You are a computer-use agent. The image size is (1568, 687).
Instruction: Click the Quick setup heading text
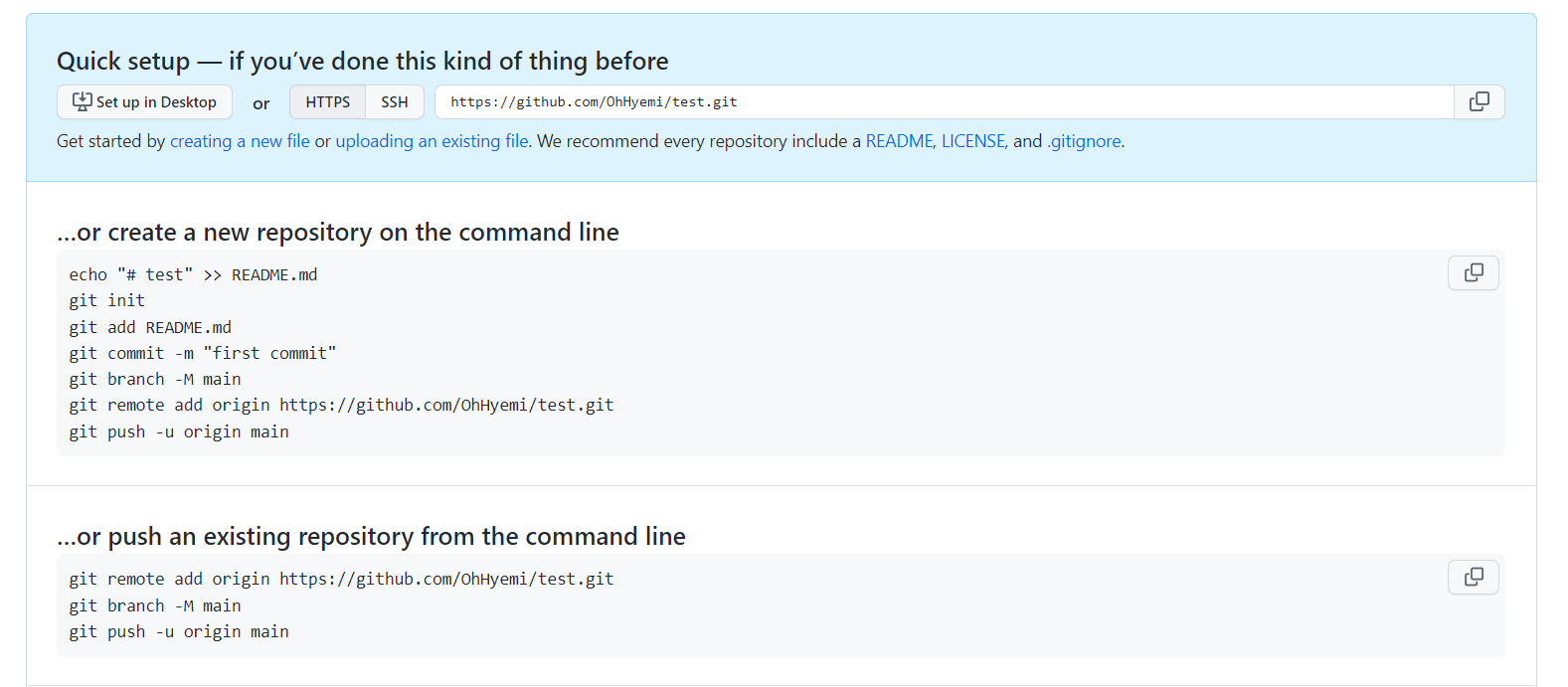tap(363, 61)
